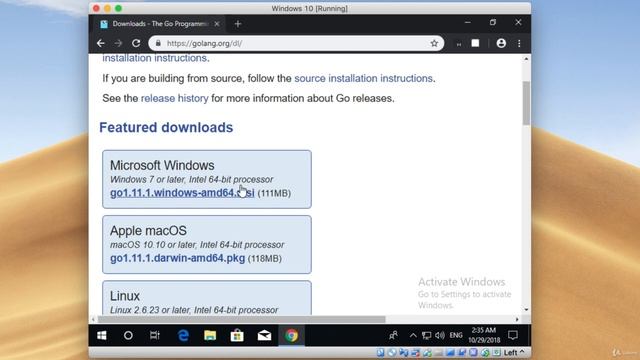Click the Microsoft Windows card title
The image size is (640, 360).
click(162, 165)
